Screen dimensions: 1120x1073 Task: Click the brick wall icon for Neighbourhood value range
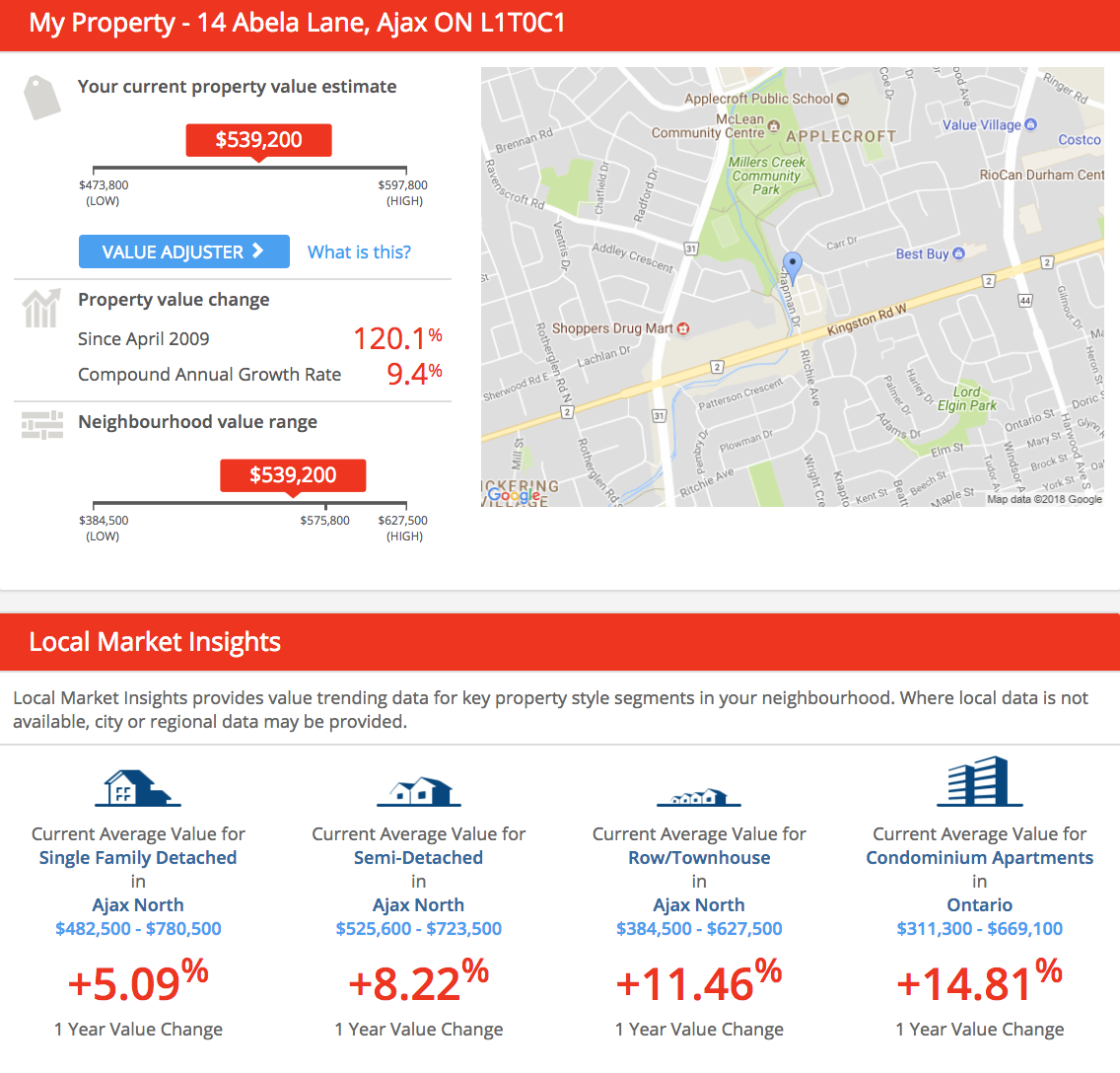coord(42,425)
